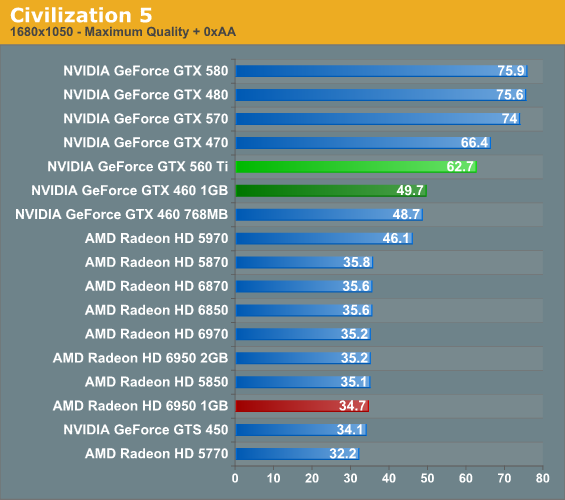Click the 66.4 value on GTX 470 bar
Viewport: 565px width, 500px height.
[x=475, y=143]
